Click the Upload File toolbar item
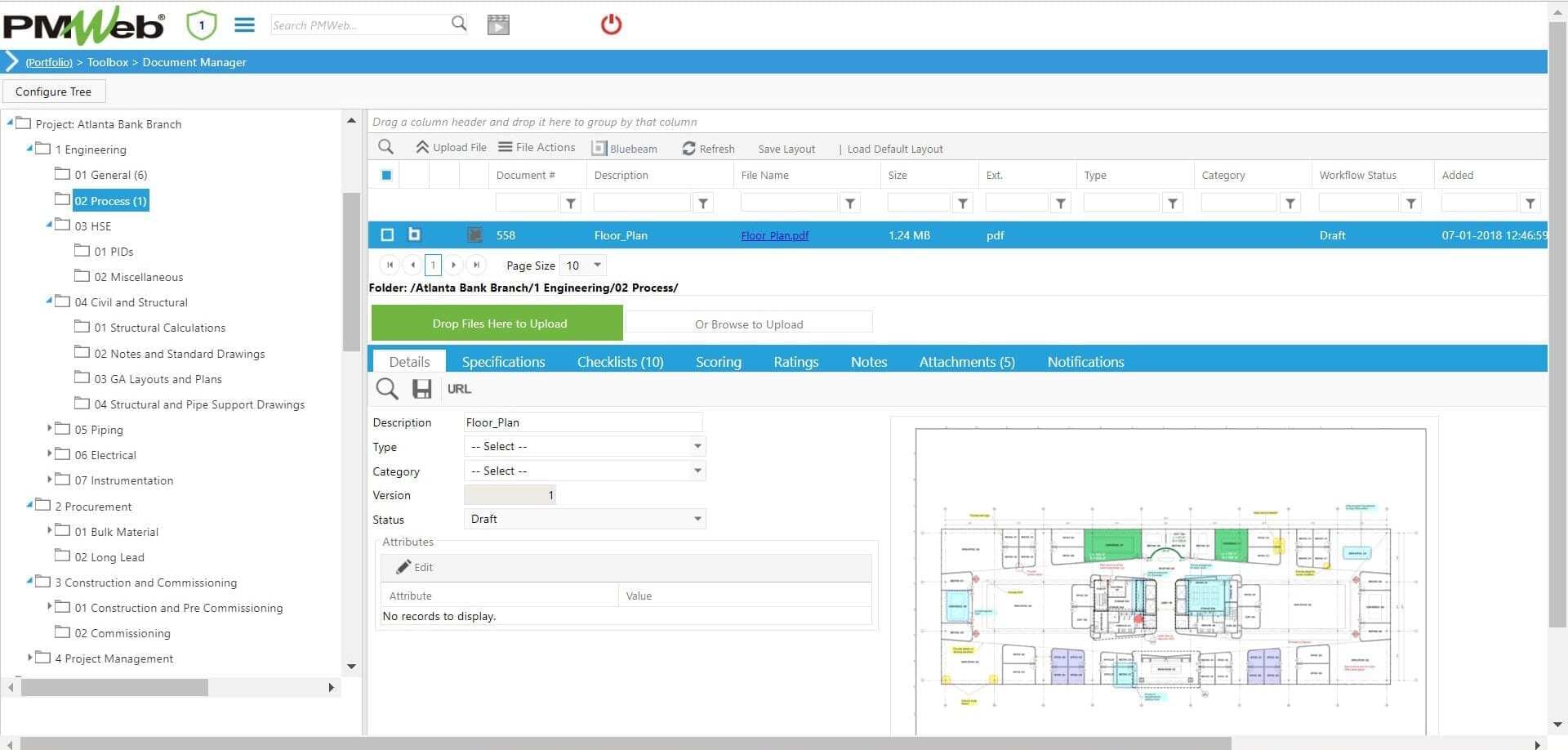Viewport: 1568px width, 750px height. point(451,147)
